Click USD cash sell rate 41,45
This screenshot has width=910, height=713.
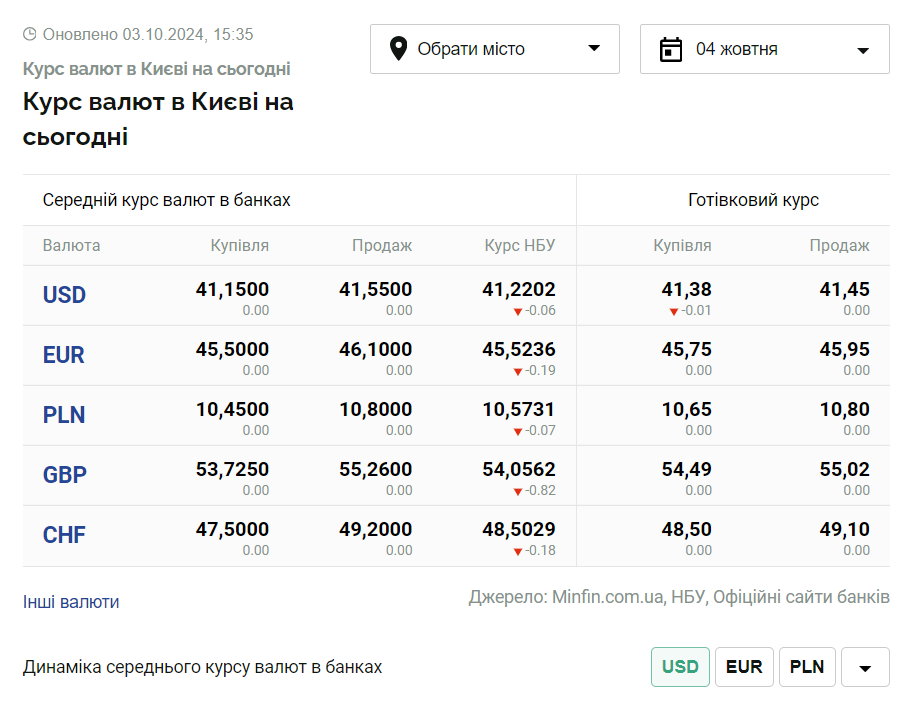point(844,289)
